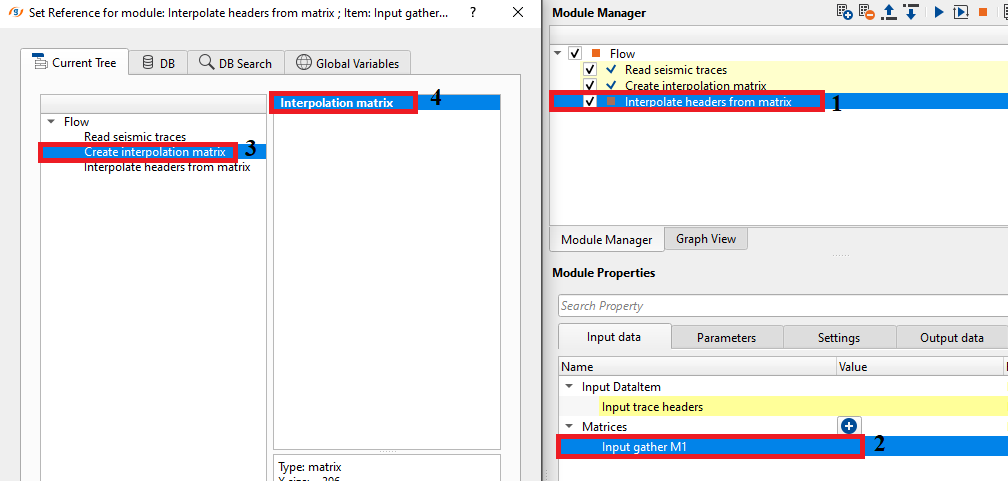Open the Output data properties tab
Screen dimensions: 1008x481
tap(952, 338)
